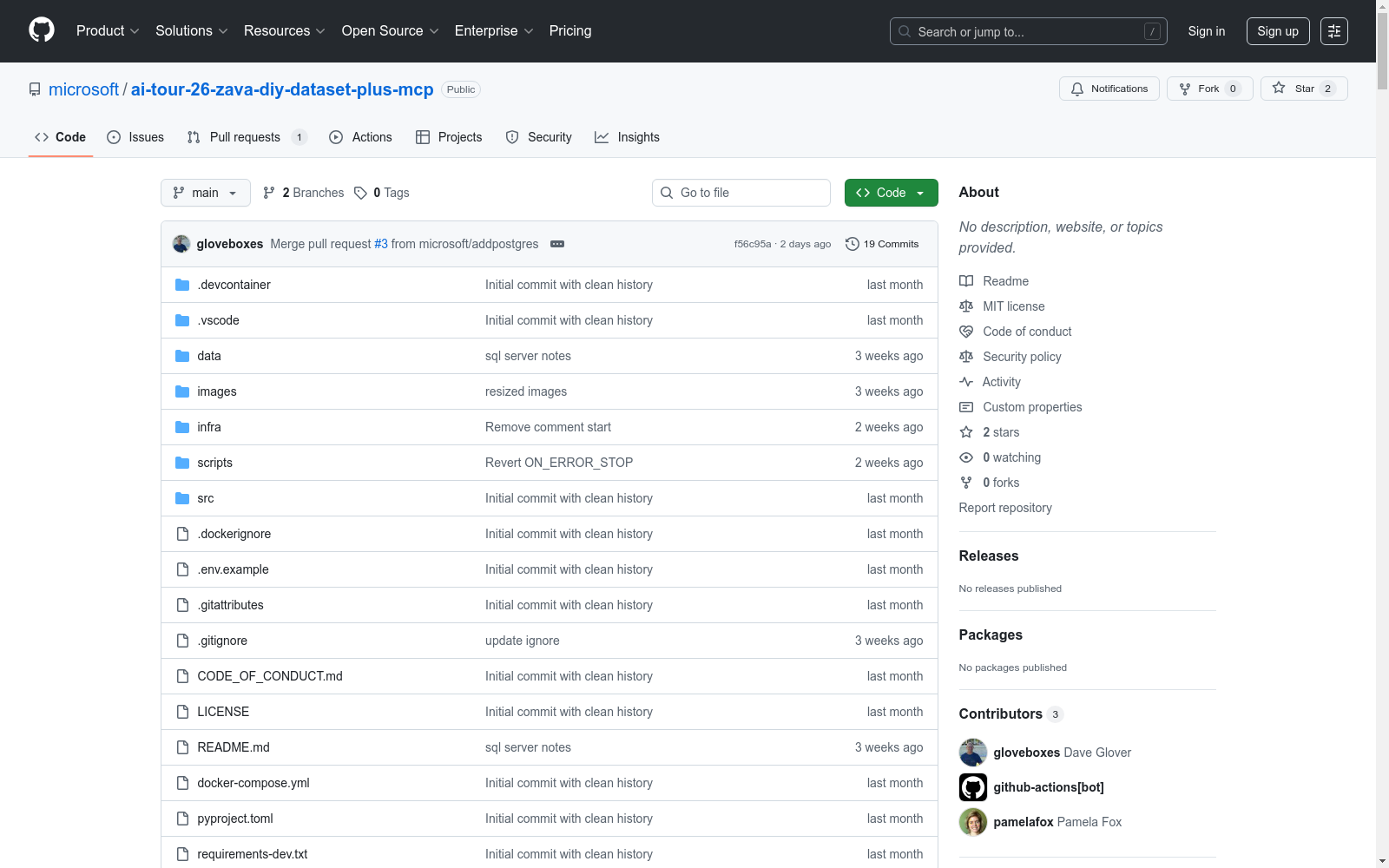This screenshot has height=868, width=1389.
Task: Click the gloveboxes avatar in commit bar
Action: 181,244
